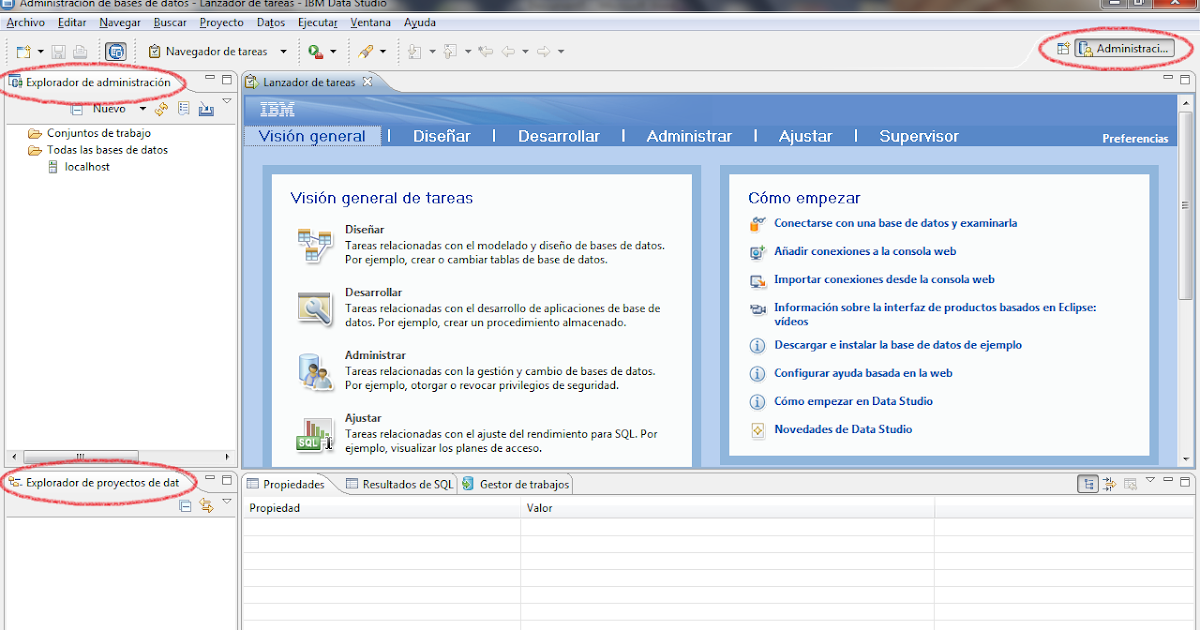Open the Ayuda menu

(420, 22)
